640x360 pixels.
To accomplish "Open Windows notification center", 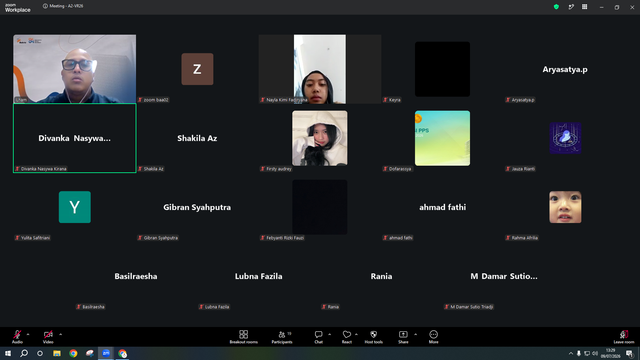I will [629, 353].
